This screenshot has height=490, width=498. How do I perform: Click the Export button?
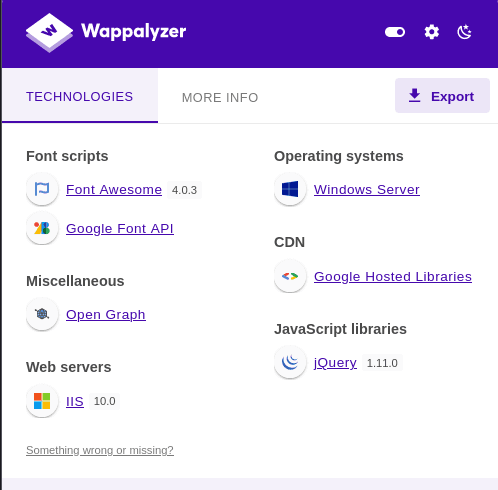[442, 96]
